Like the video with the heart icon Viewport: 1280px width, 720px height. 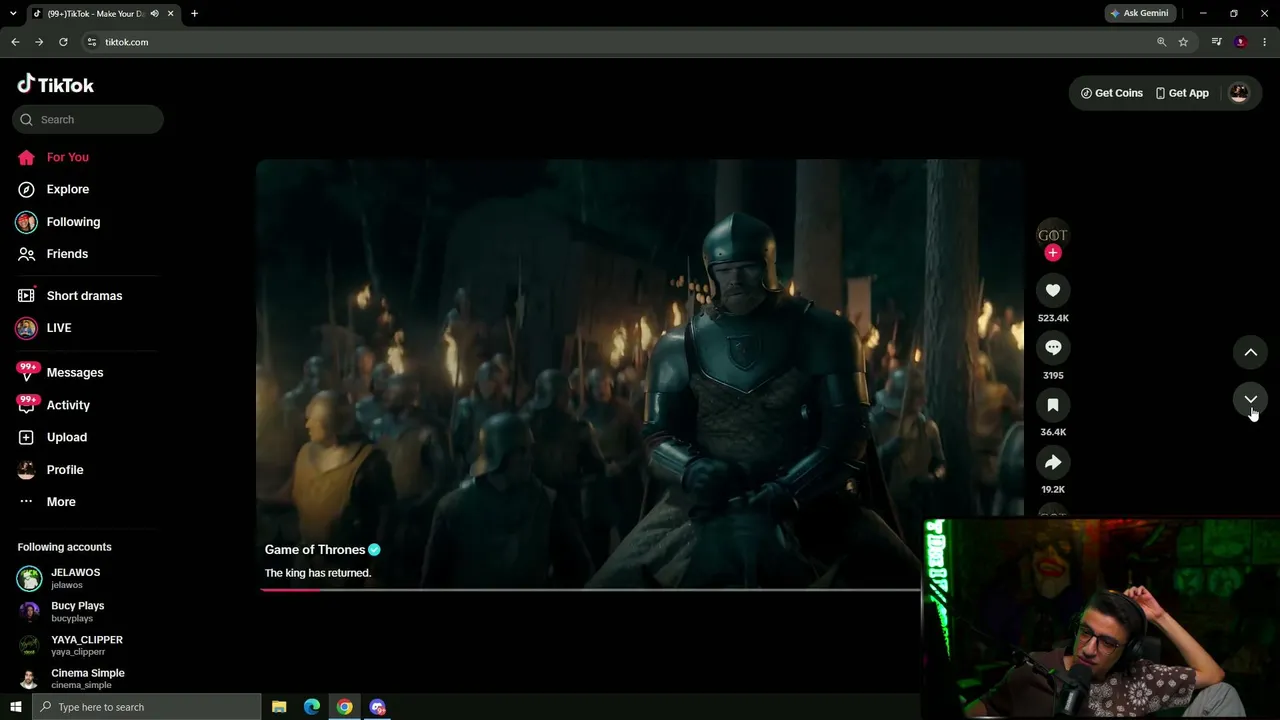[x=1053, y=290]
